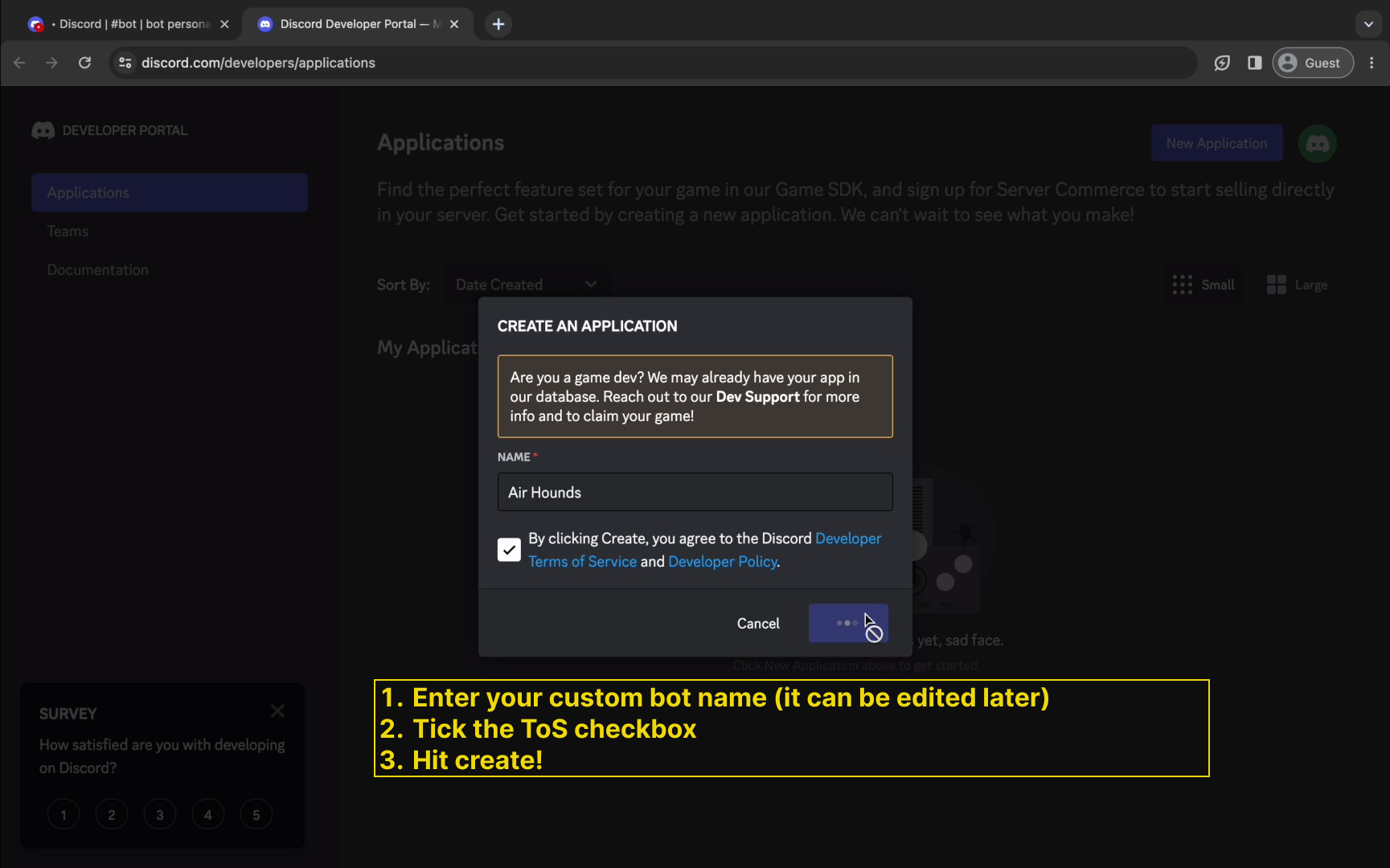The width and height of the screenshot is (1390, 868).
Task: Open the Developer Policy link
Action: pyautogui.click(x=722, y=562)
